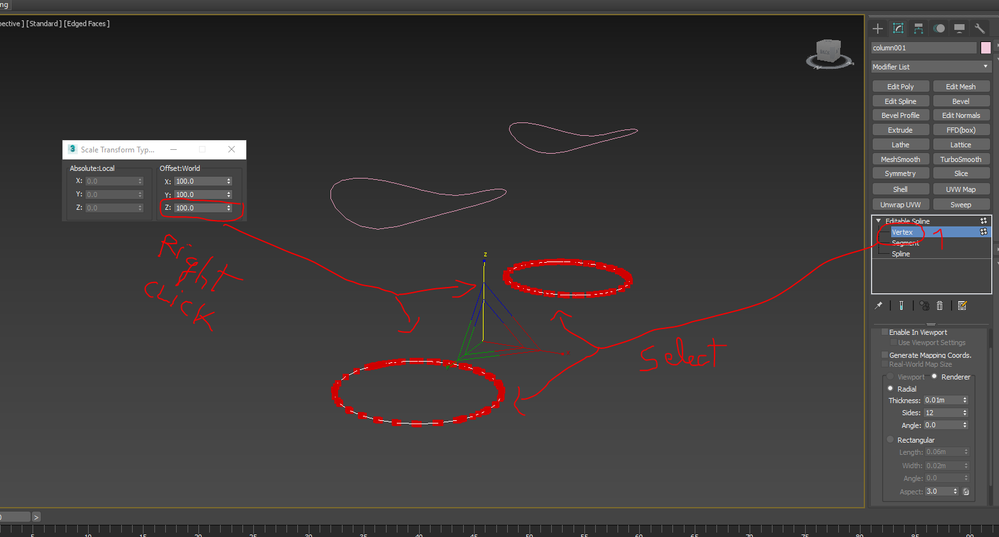This screenshot has height=537, width=999.
Task: Click Make Unique icon below stack
Action: point(924,306)
